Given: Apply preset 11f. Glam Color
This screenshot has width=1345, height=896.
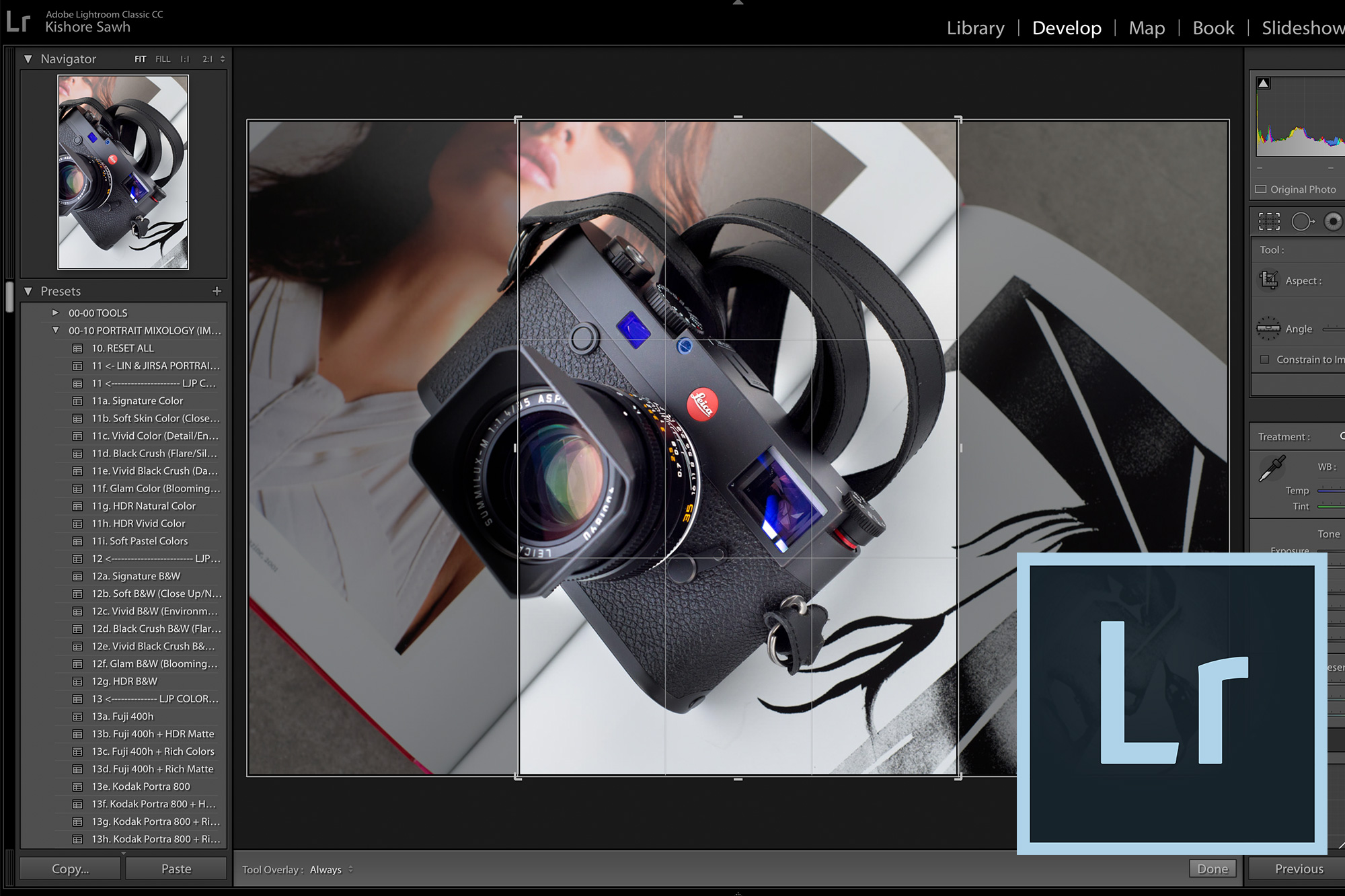Looking at the screenshot, I should point(156,488).
